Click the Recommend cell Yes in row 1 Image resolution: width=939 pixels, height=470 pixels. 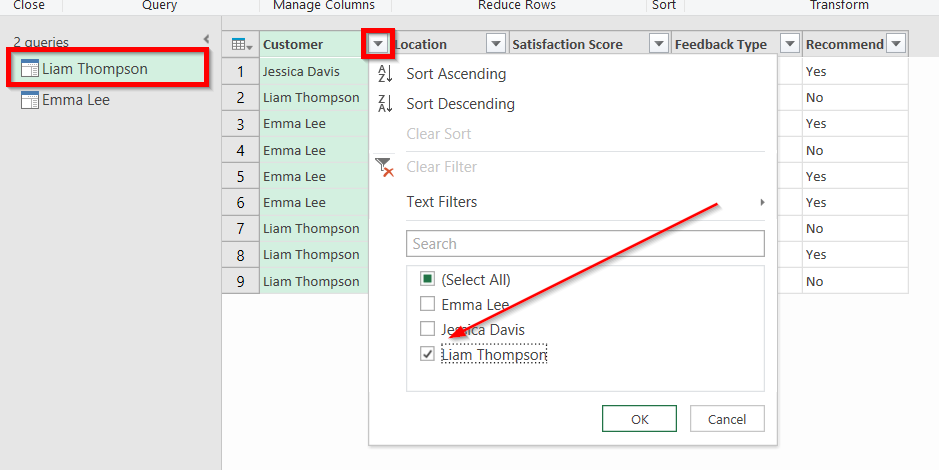(x=855, y=71)
